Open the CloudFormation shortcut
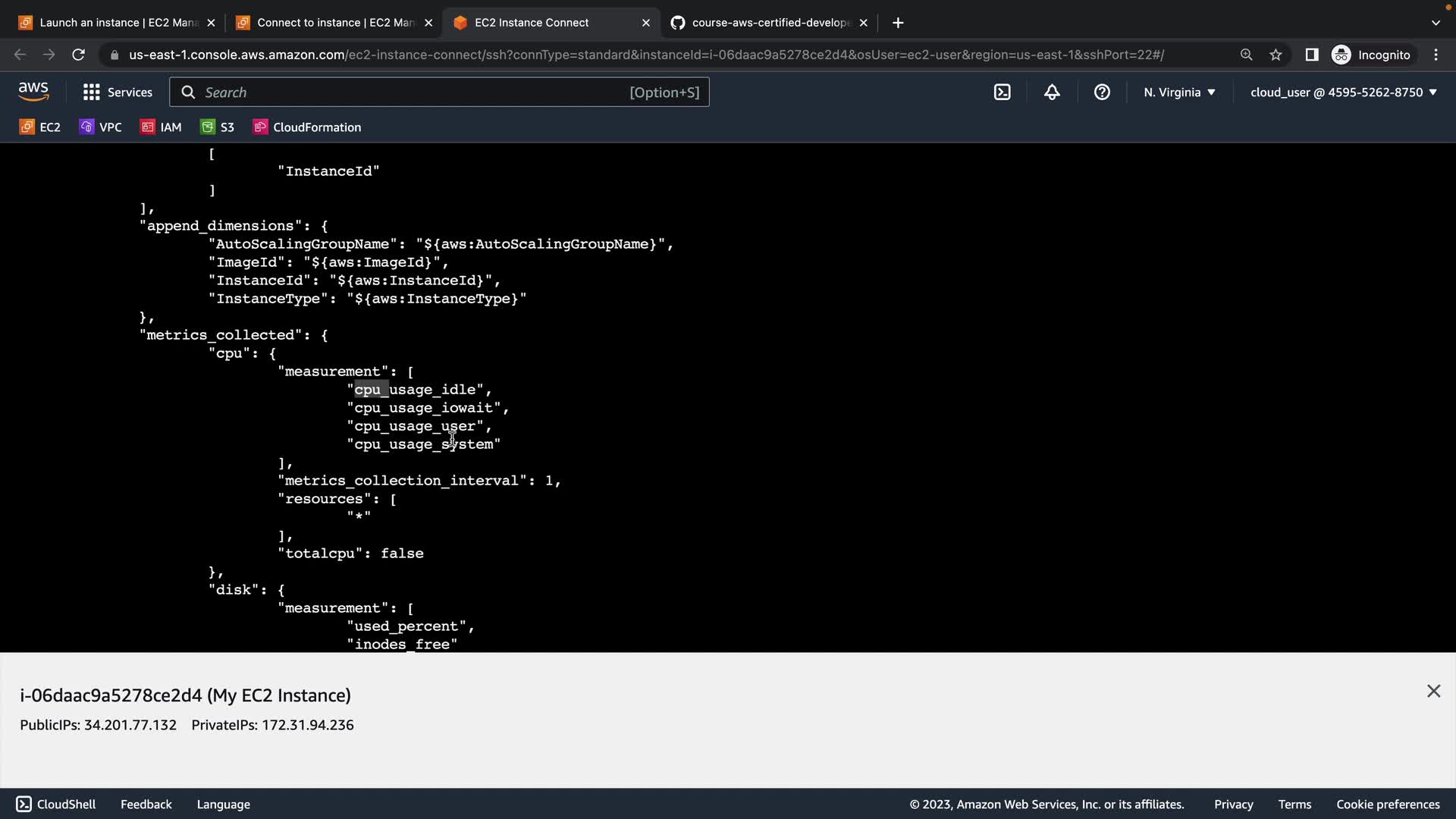The height and width of the screenshot is (819, 1456). pyautogui.click(x=307, y=127)
